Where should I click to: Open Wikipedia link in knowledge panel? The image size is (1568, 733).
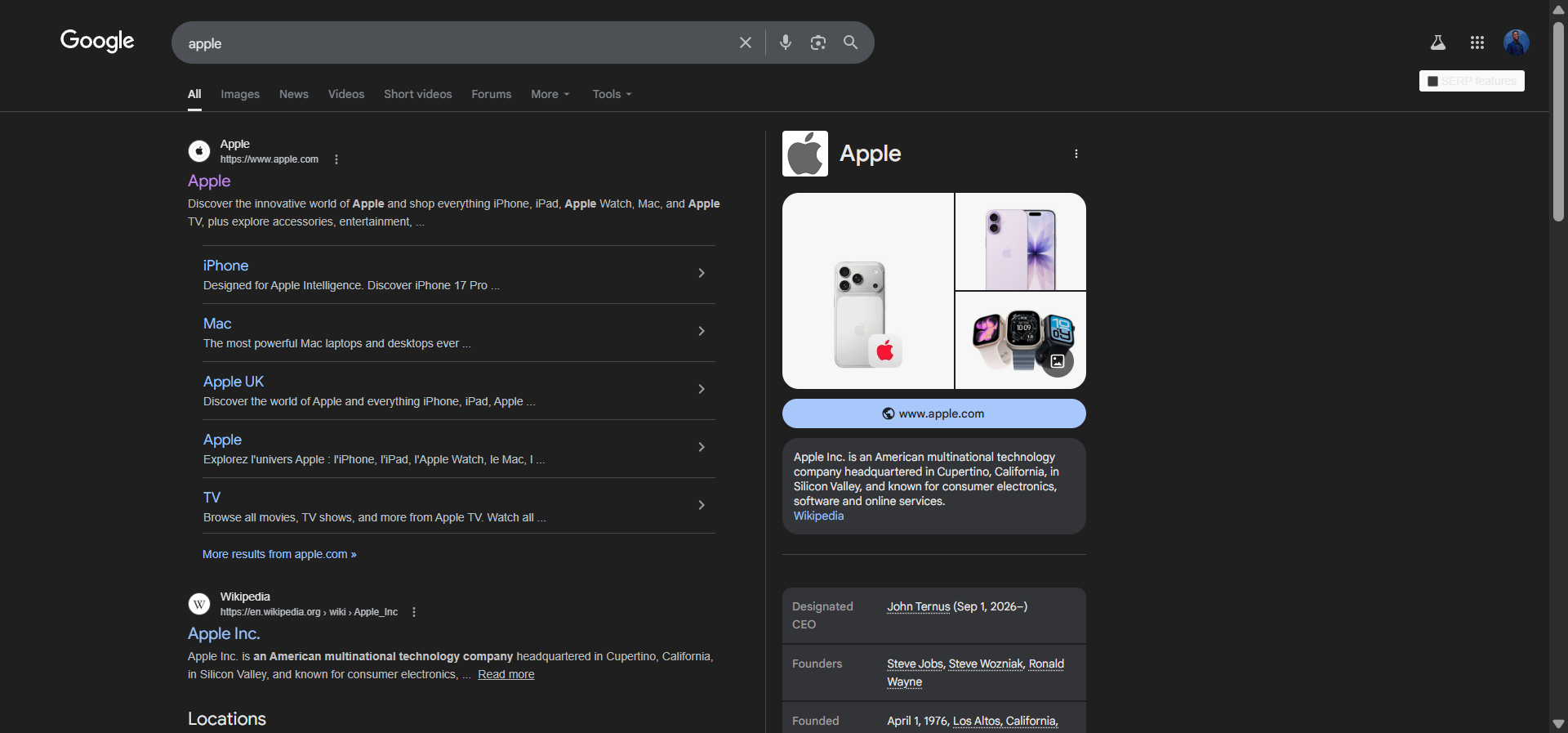coord(818,516)
